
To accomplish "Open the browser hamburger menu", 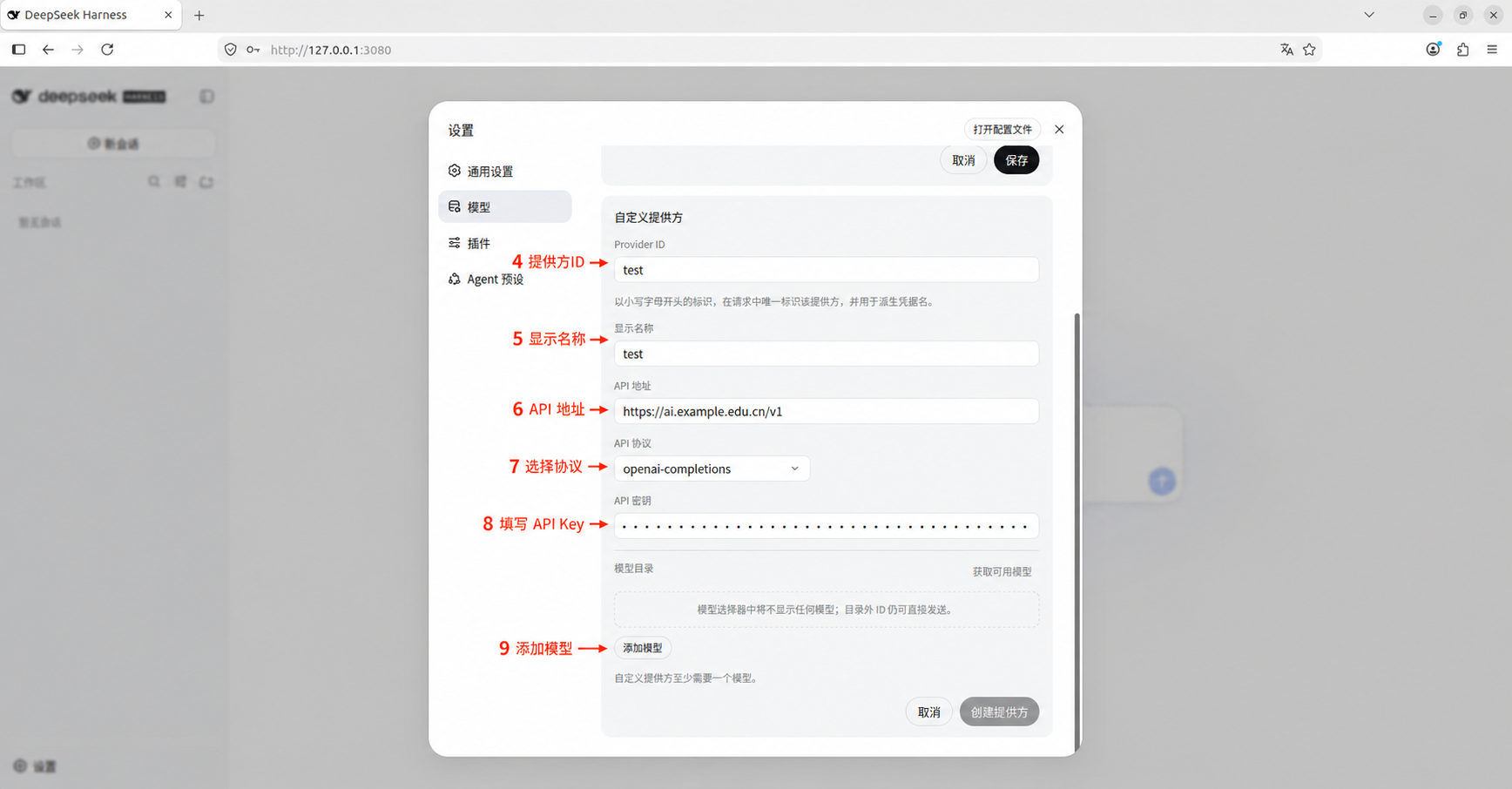I will coord(1492,50).
